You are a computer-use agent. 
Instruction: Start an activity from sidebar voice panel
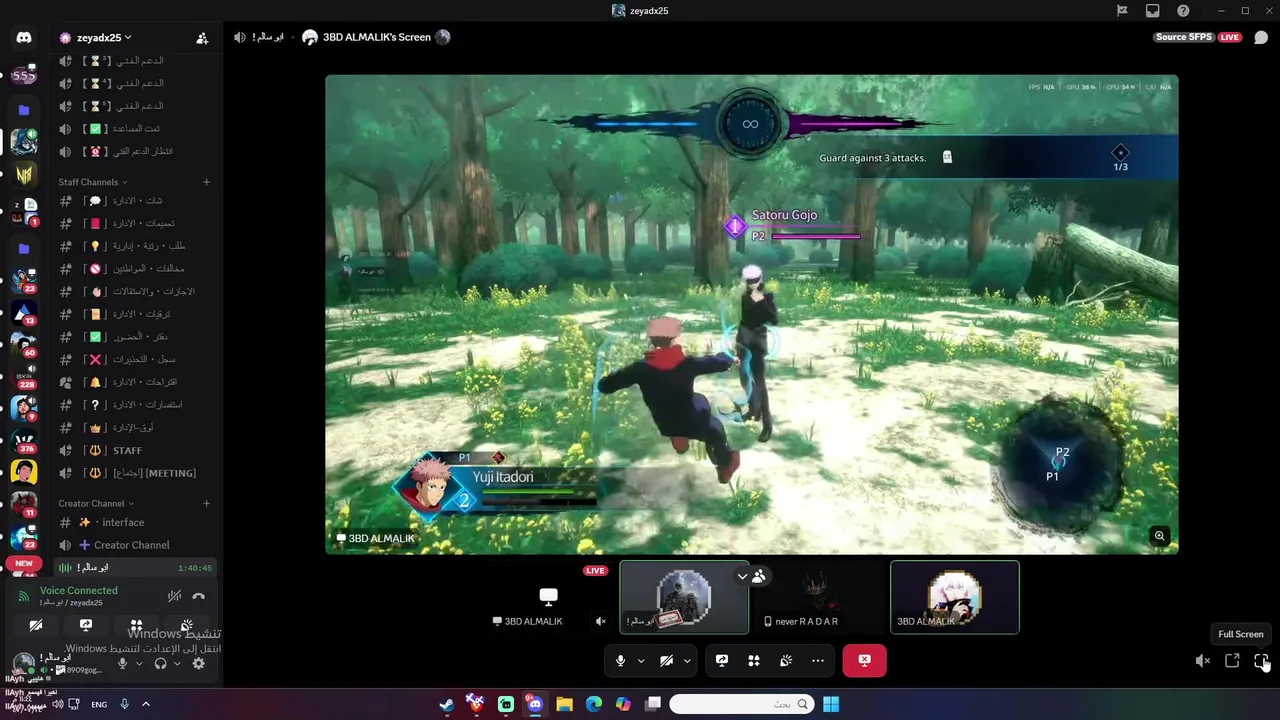point(136,625)
